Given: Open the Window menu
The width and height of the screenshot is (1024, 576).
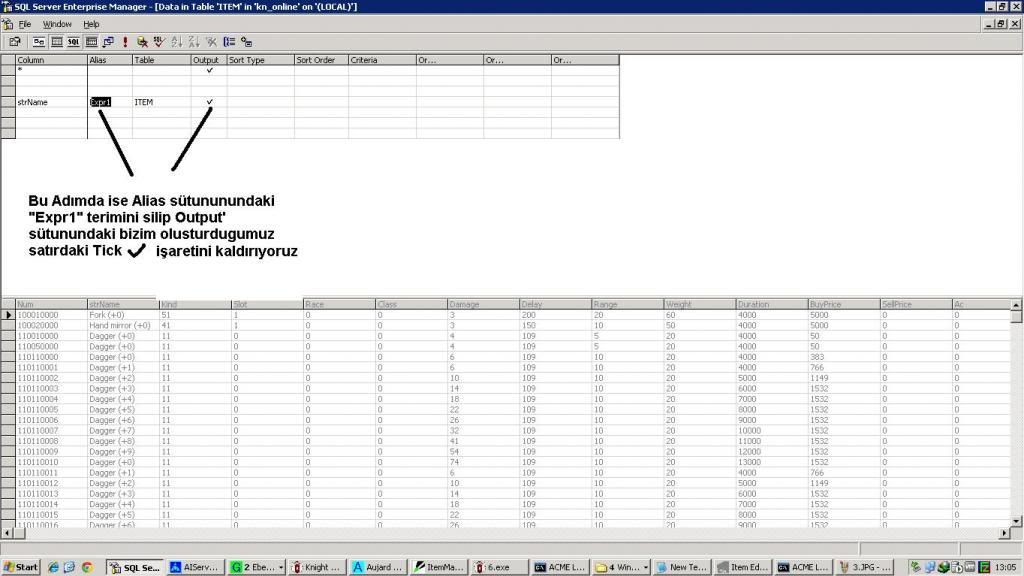Looking at the screenshot, I should point(57,24).
